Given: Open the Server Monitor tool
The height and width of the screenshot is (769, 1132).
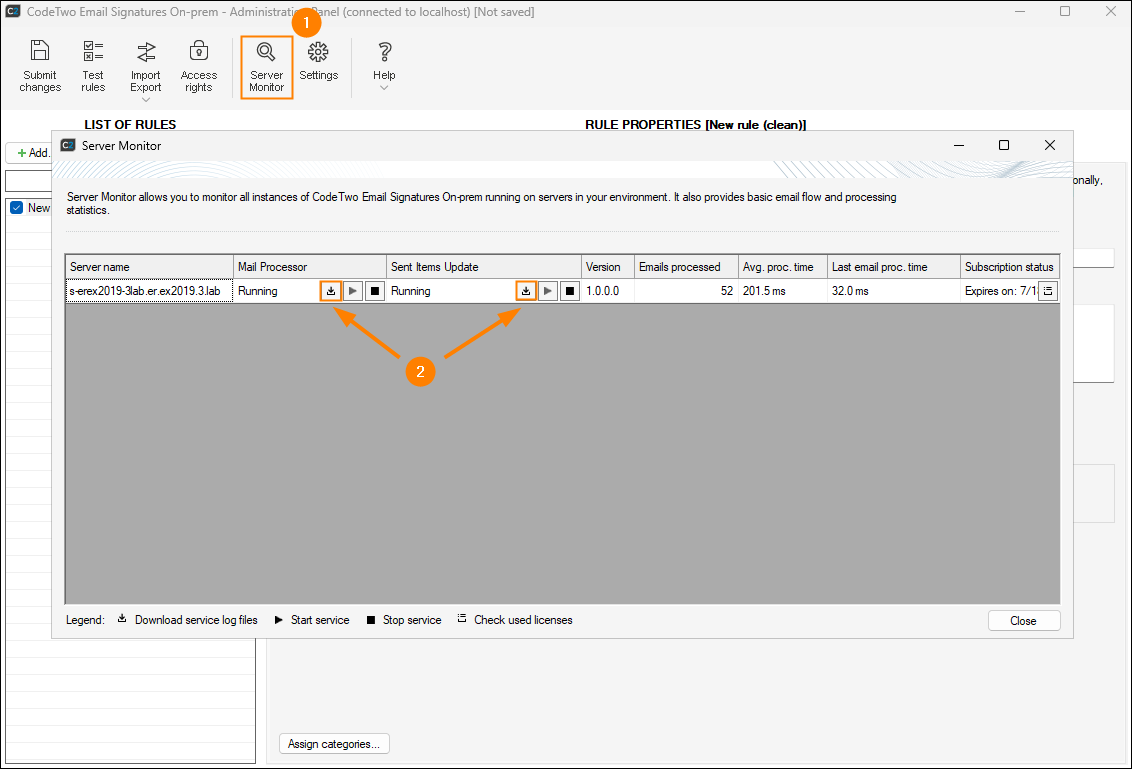Looking at the screenshot, I should 266,65.
